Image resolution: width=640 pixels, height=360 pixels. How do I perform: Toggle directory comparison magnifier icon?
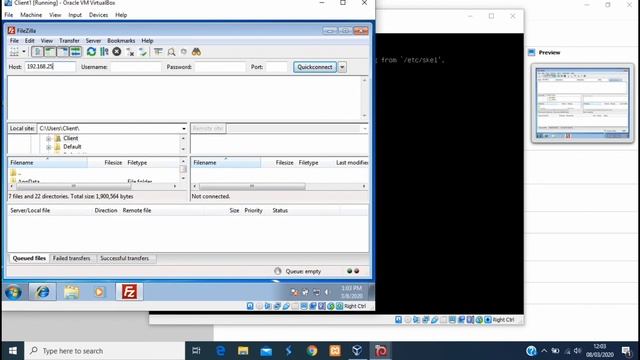[x=171, y=52]
